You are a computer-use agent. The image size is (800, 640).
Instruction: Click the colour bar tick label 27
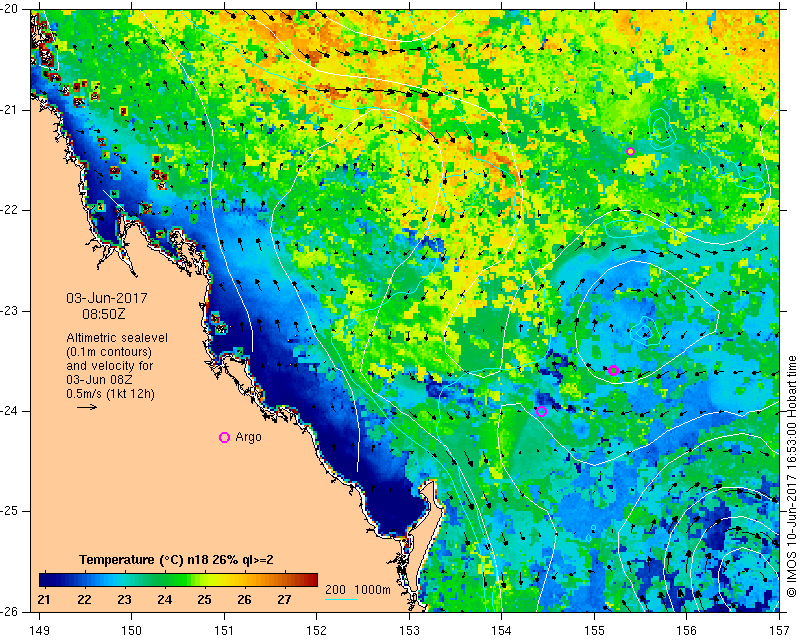coord(284,599)
